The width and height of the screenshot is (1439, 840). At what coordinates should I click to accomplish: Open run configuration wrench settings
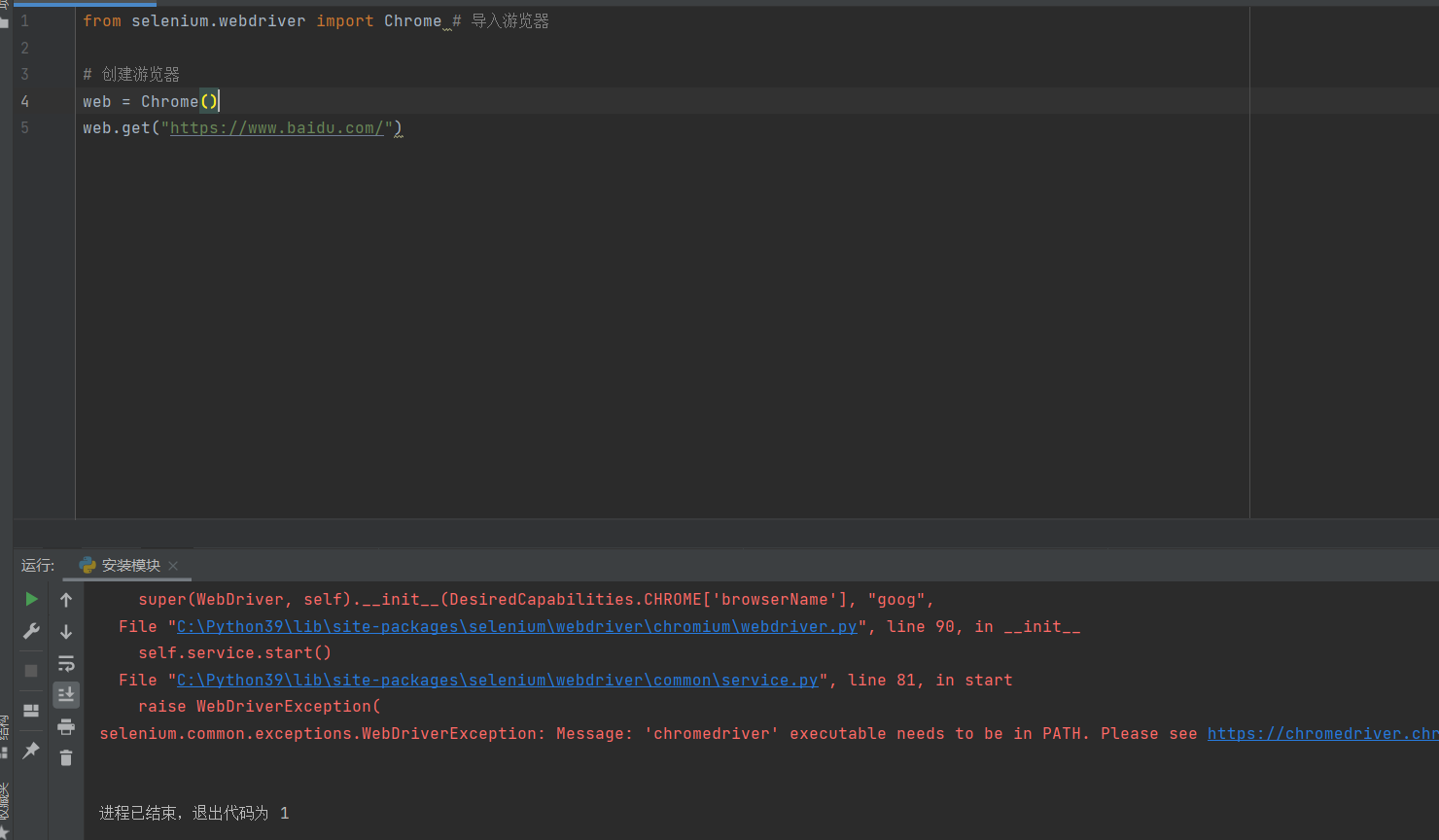pyautogui.click(x=31, y=631)
